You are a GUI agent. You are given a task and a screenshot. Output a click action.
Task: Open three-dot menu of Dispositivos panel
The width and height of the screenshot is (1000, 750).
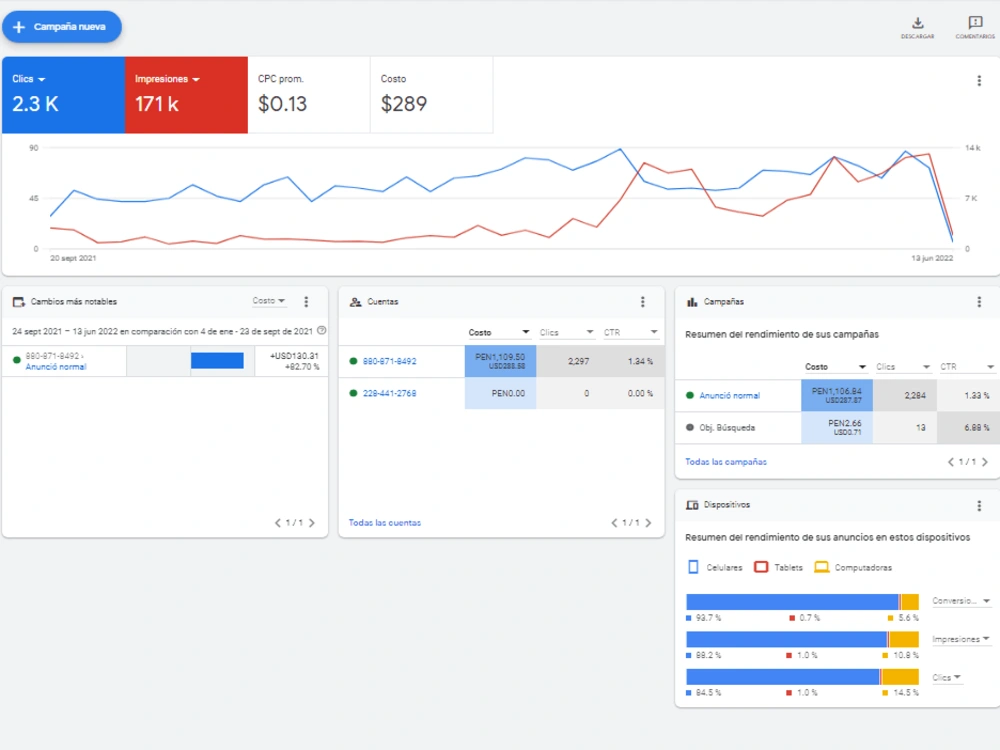[x=979, y=506]
